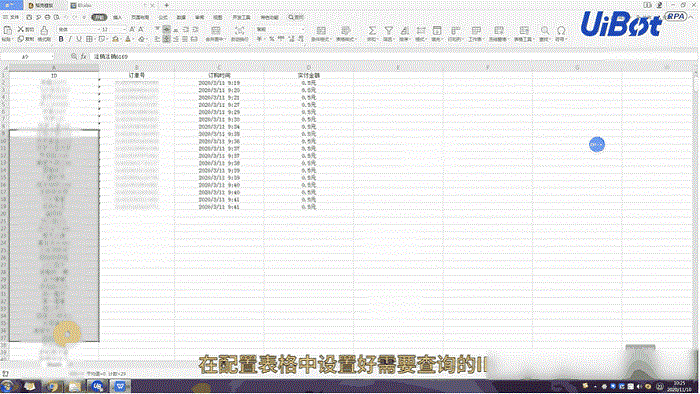Click the AutoSum sigma icon
Viewport: 700px width, 394px height.
(372, 30)
